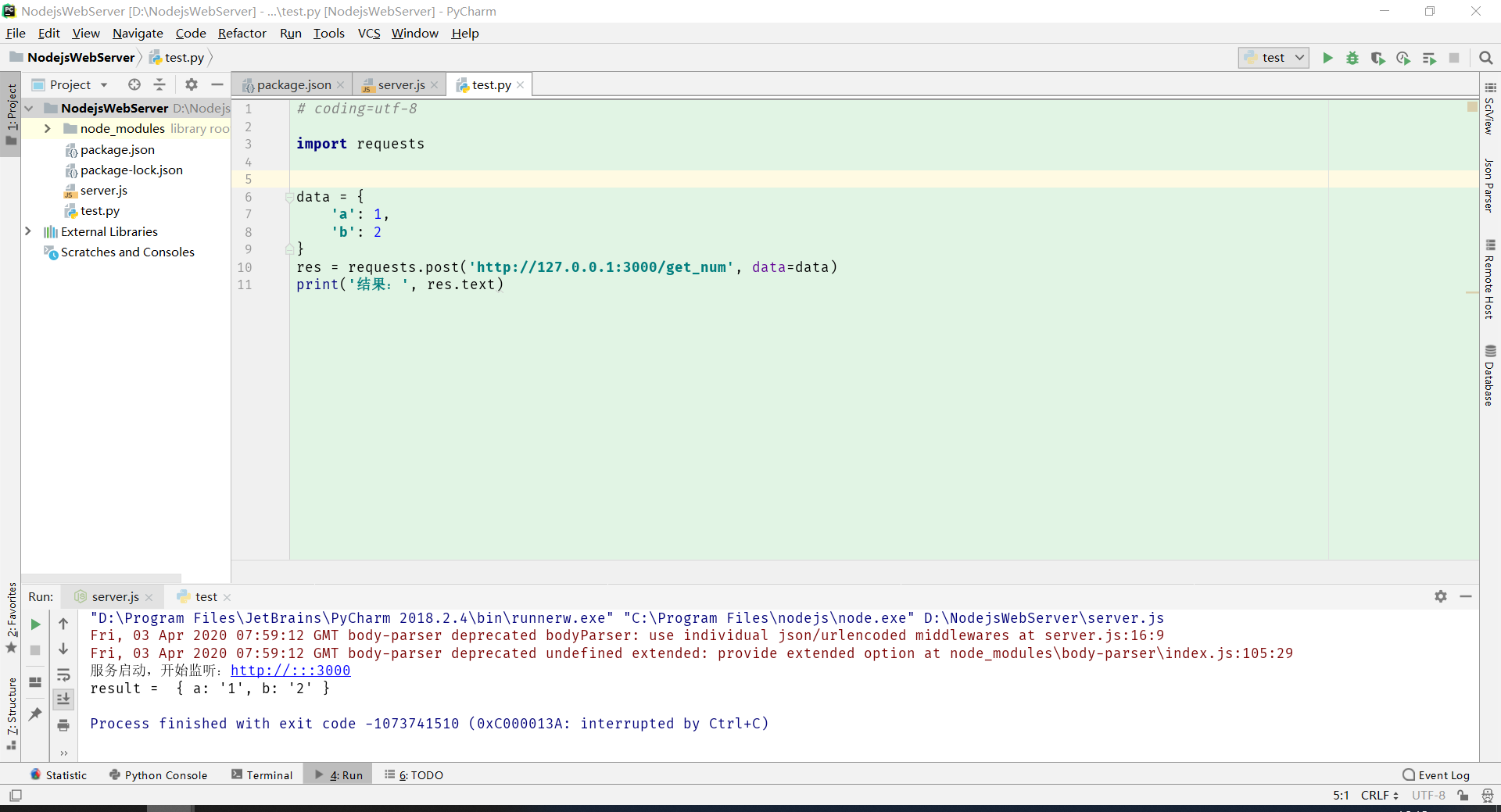Toggle scroll to end of console

tap(63, 699)
